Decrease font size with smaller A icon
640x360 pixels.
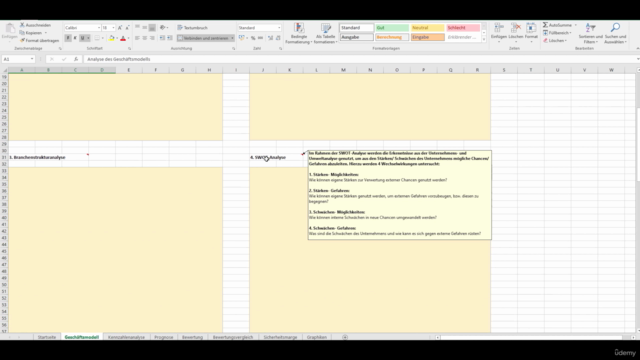127,28
